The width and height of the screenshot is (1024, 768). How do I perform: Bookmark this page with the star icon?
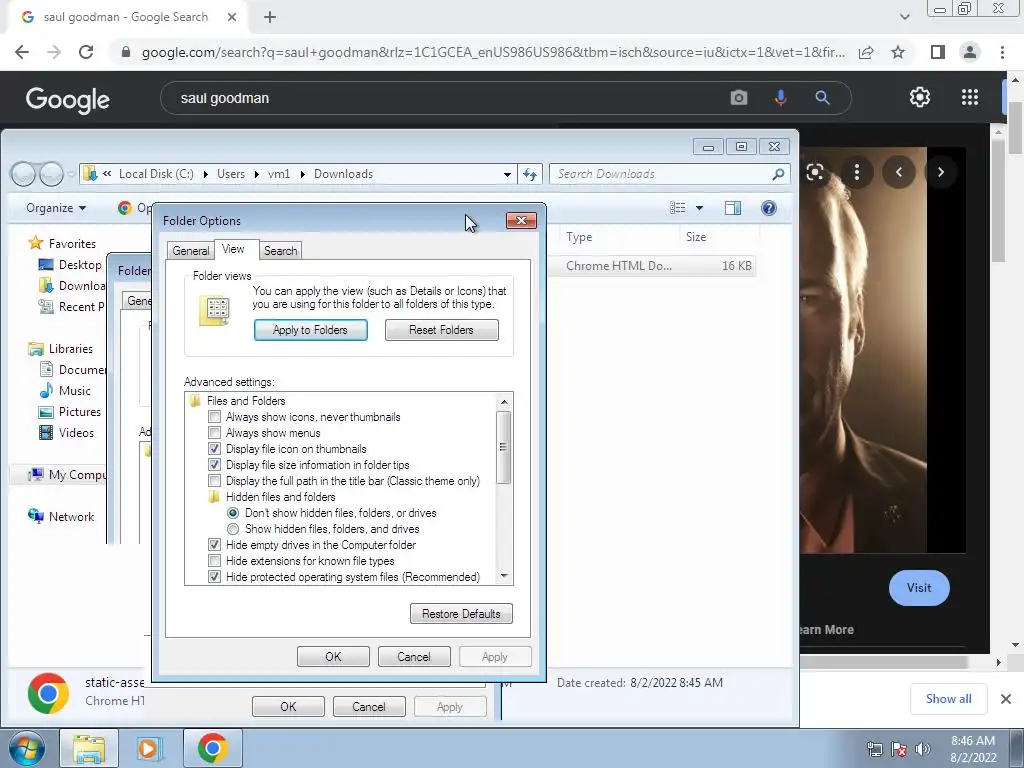(x=898, y=52)
